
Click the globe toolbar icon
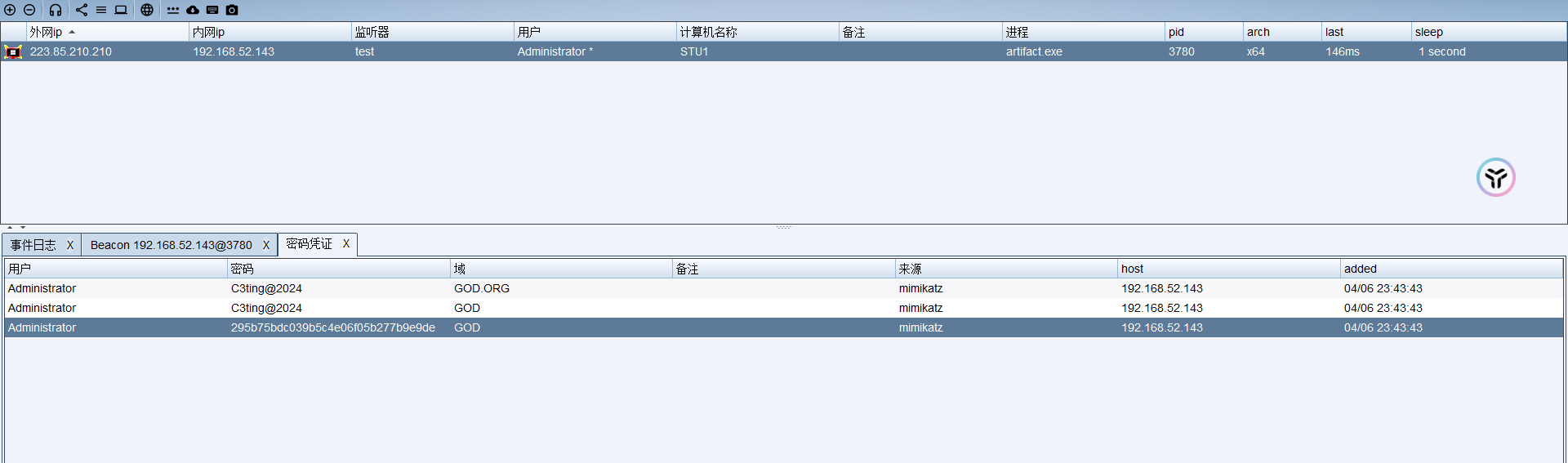(147, 10)
